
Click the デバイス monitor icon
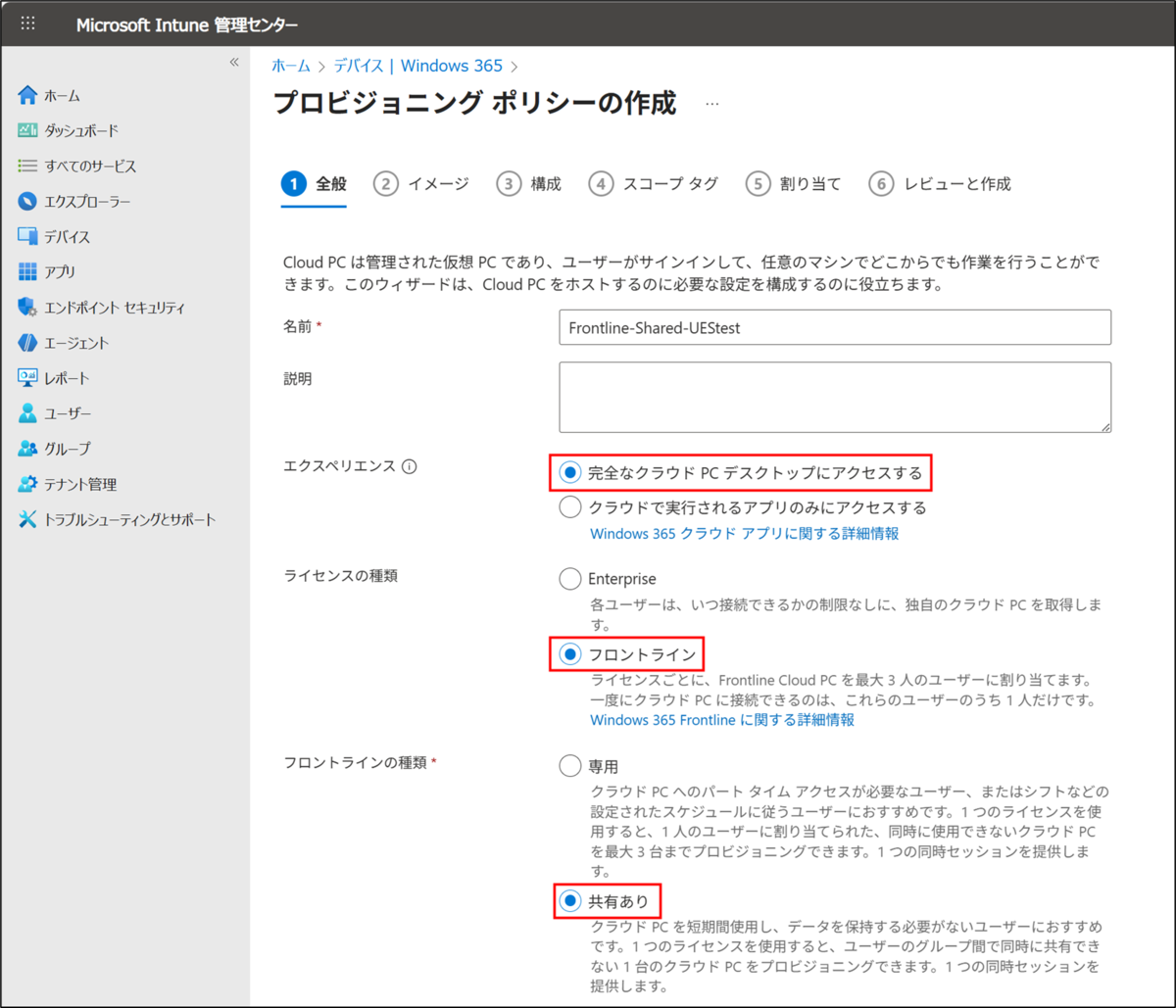[x=27, y=236]
